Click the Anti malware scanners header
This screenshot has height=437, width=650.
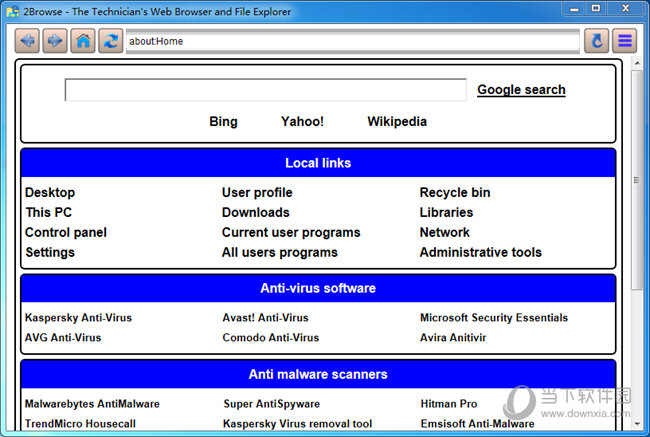(x=318, y=374)
